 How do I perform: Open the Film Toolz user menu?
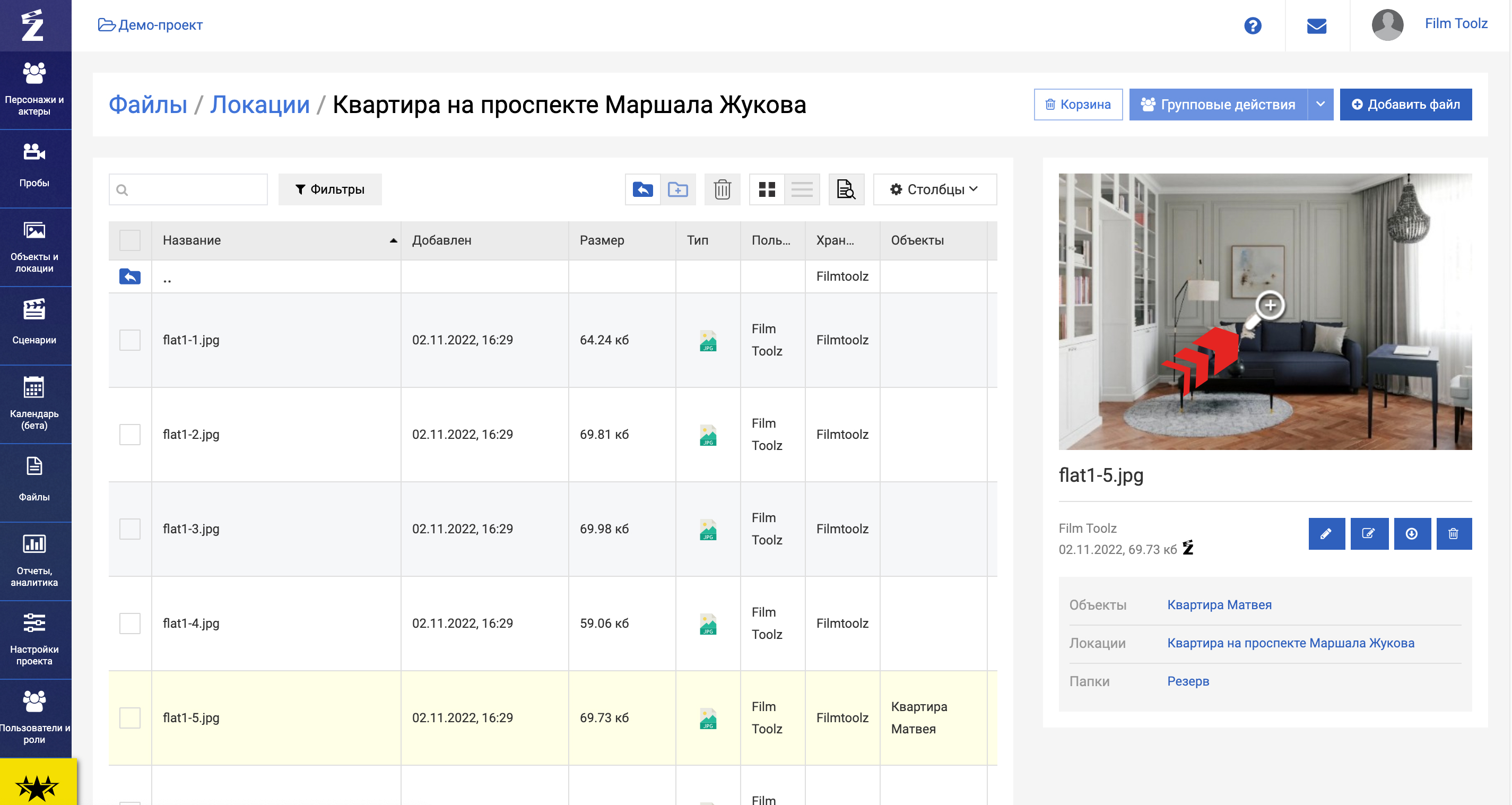click(1456, 23)
